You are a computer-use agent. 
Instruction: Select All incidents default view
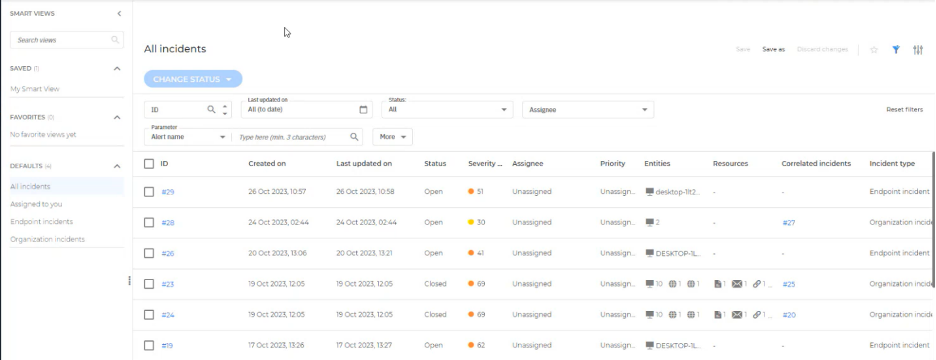tap(67, 186)
